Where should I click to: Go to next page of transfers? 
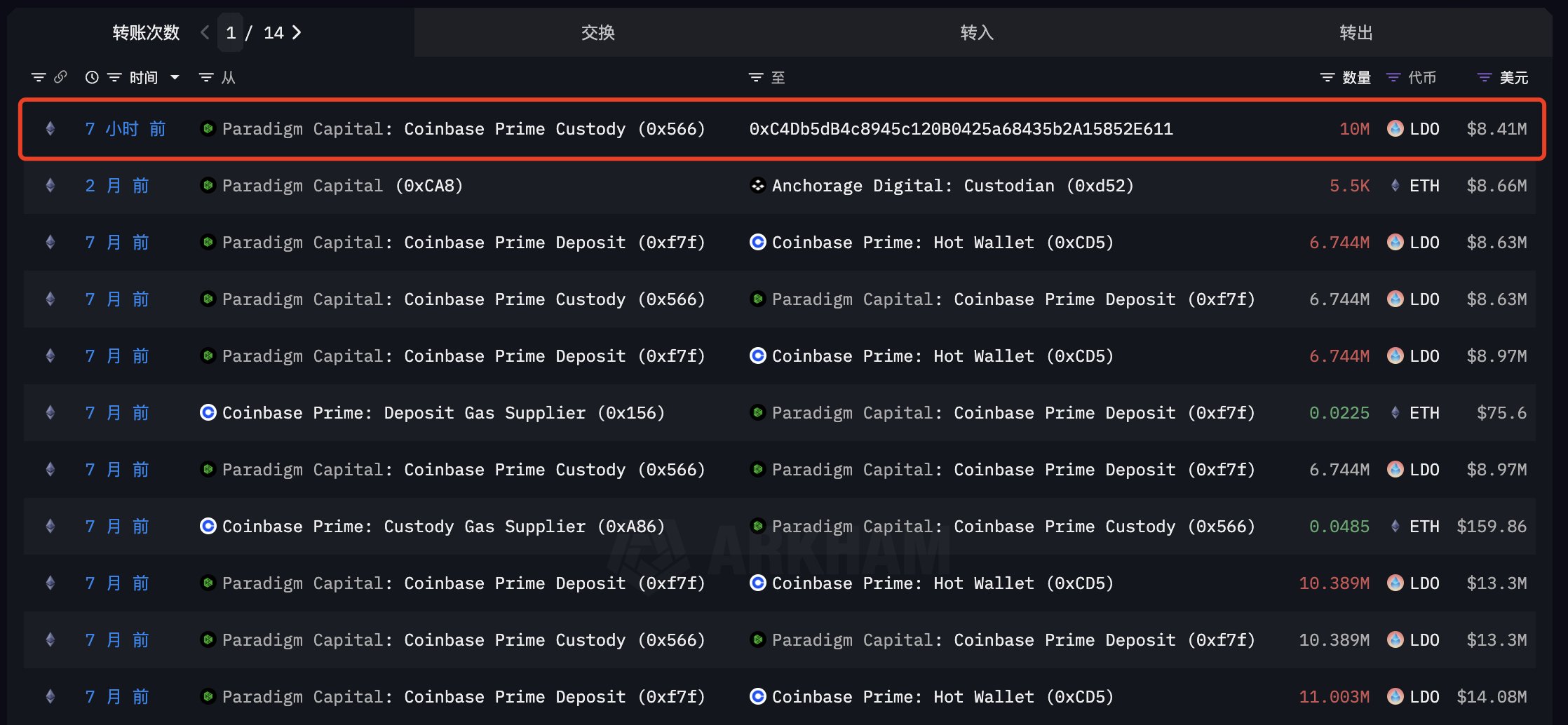coord(297,32)
